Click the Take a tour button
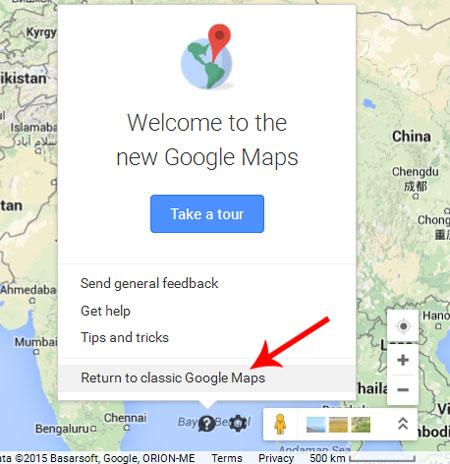The width and height of the screenshot is (450, 464). (207, 214)
